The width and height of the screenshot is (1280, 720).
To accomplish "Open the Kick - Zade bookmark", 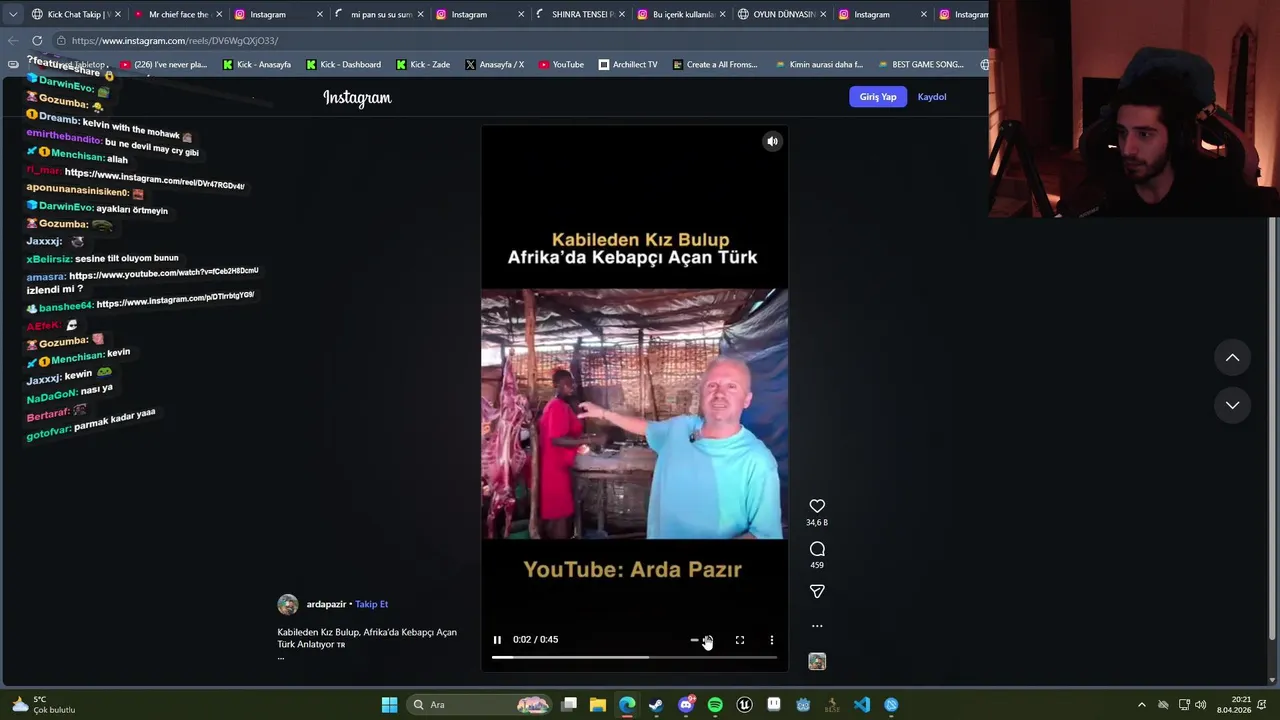I will 423,64.
